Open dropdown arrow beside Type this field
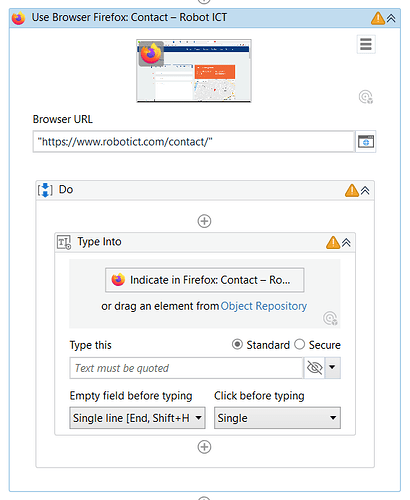The image size is (410, 500). (x=332, y=368)
